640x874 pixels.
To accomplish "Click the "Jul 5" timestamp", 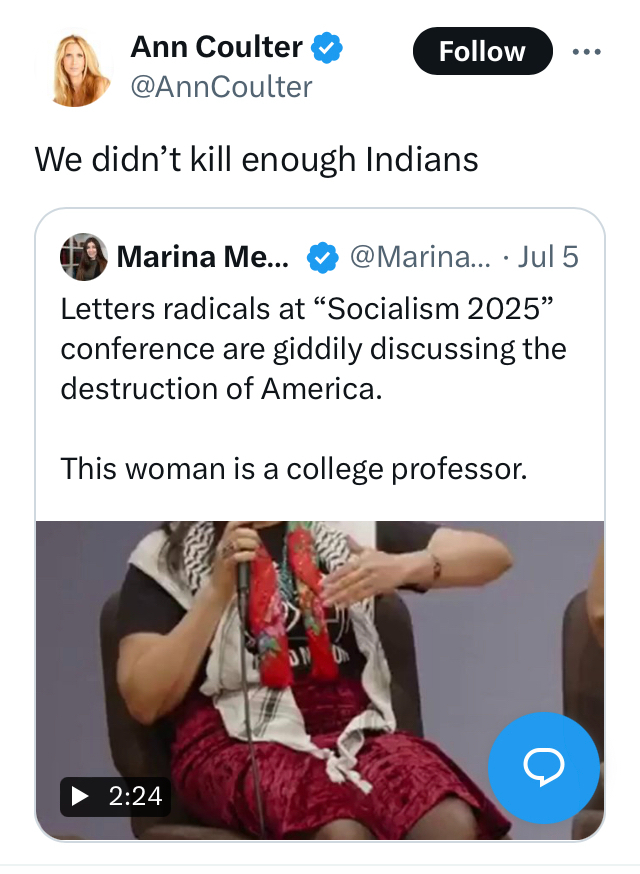I will click(x=549, y=258).
